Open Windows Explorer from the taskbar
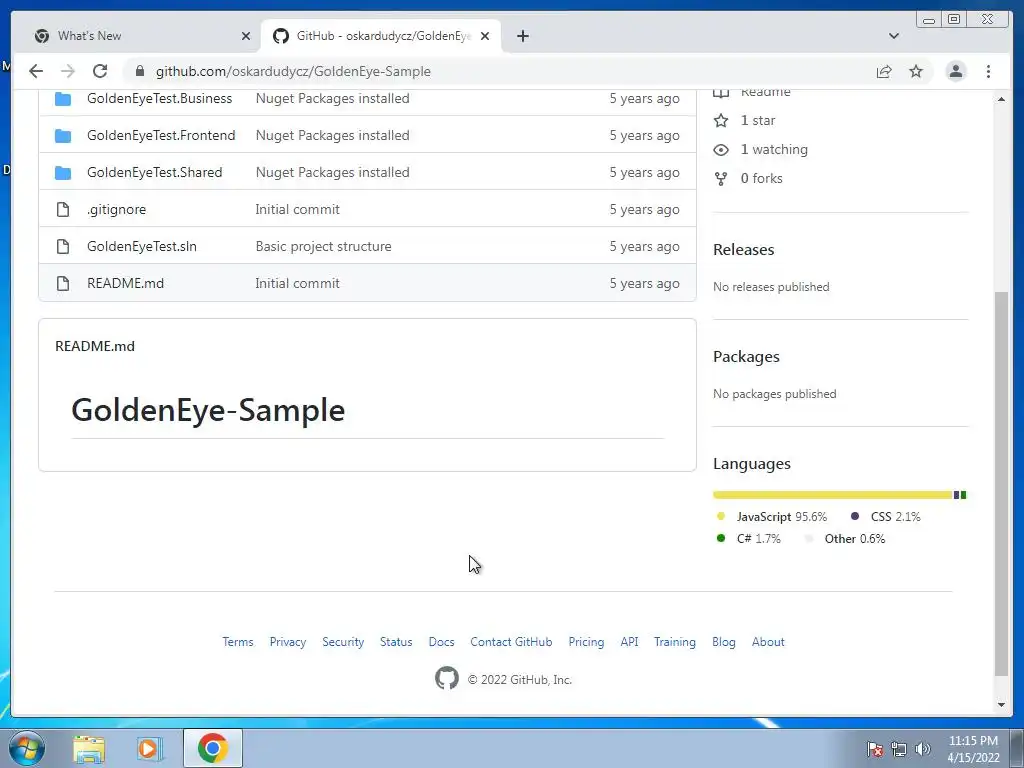This screenshot has width=1024, height=768. pos(89,749)
